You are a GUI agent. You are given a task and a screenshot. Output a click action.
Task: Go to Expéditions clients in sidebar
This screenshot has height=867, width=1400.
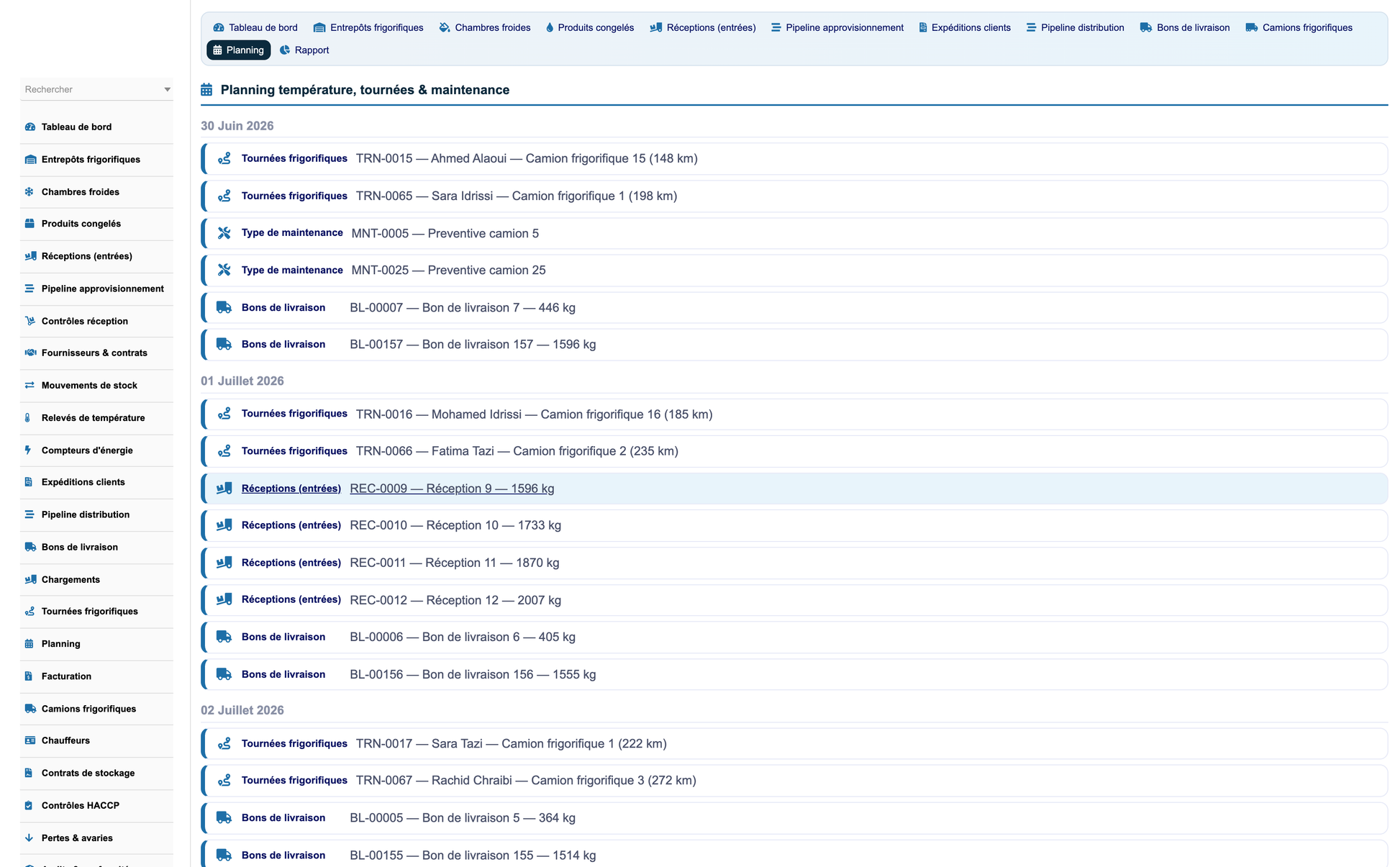coord(96,482)
